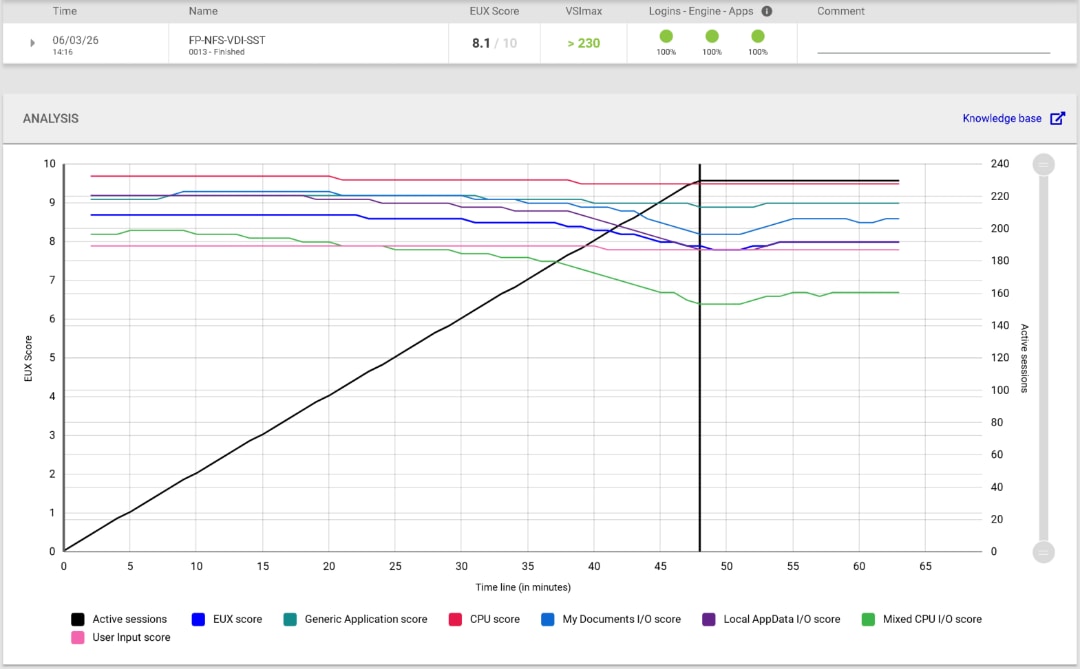This screenshot has width=1080, height=669.
Task: Click the middle green status dot under Engine
Action: 712,37
